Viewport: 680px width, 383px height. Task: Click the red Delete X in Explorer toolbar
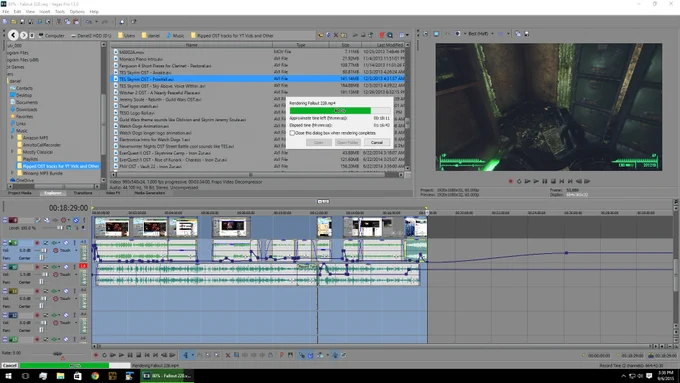[336, 35]
